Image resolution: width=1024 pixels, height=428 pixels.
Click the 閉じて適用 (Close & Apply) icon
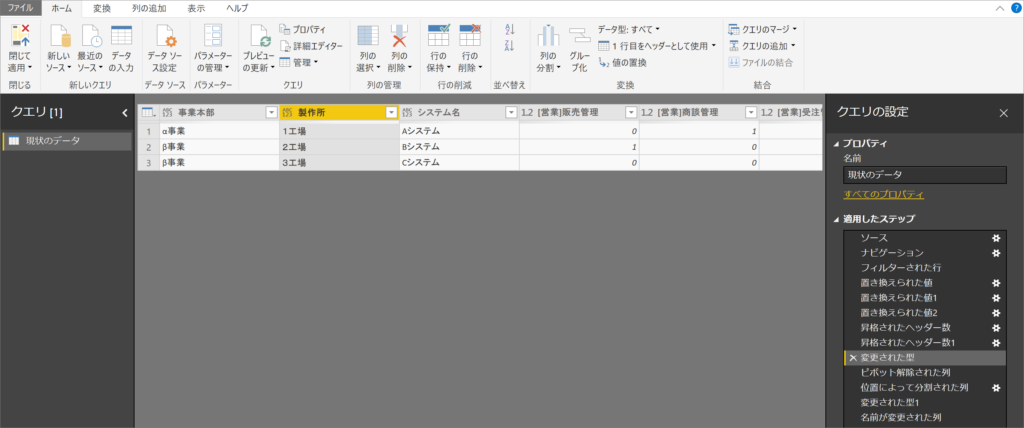20,38
